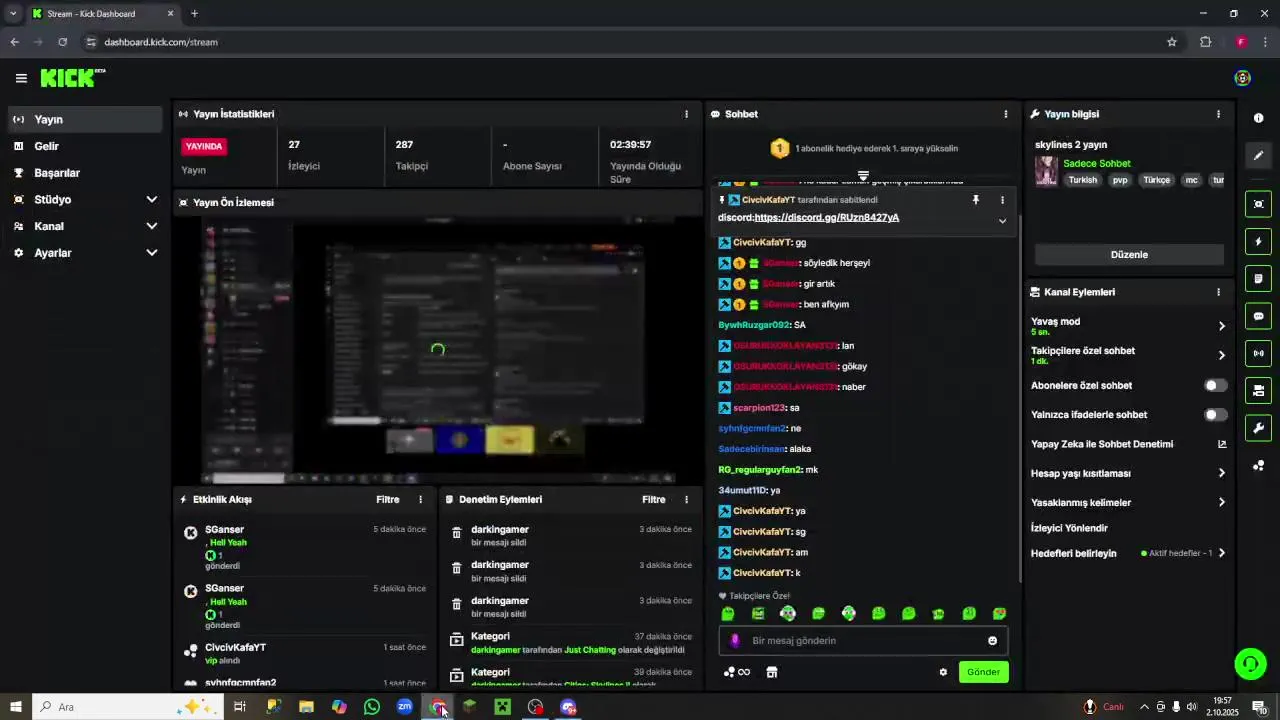
Task: Open Filtre in Denetim Eylemleri
Action: pyautogui.click(x=653, y=499)
